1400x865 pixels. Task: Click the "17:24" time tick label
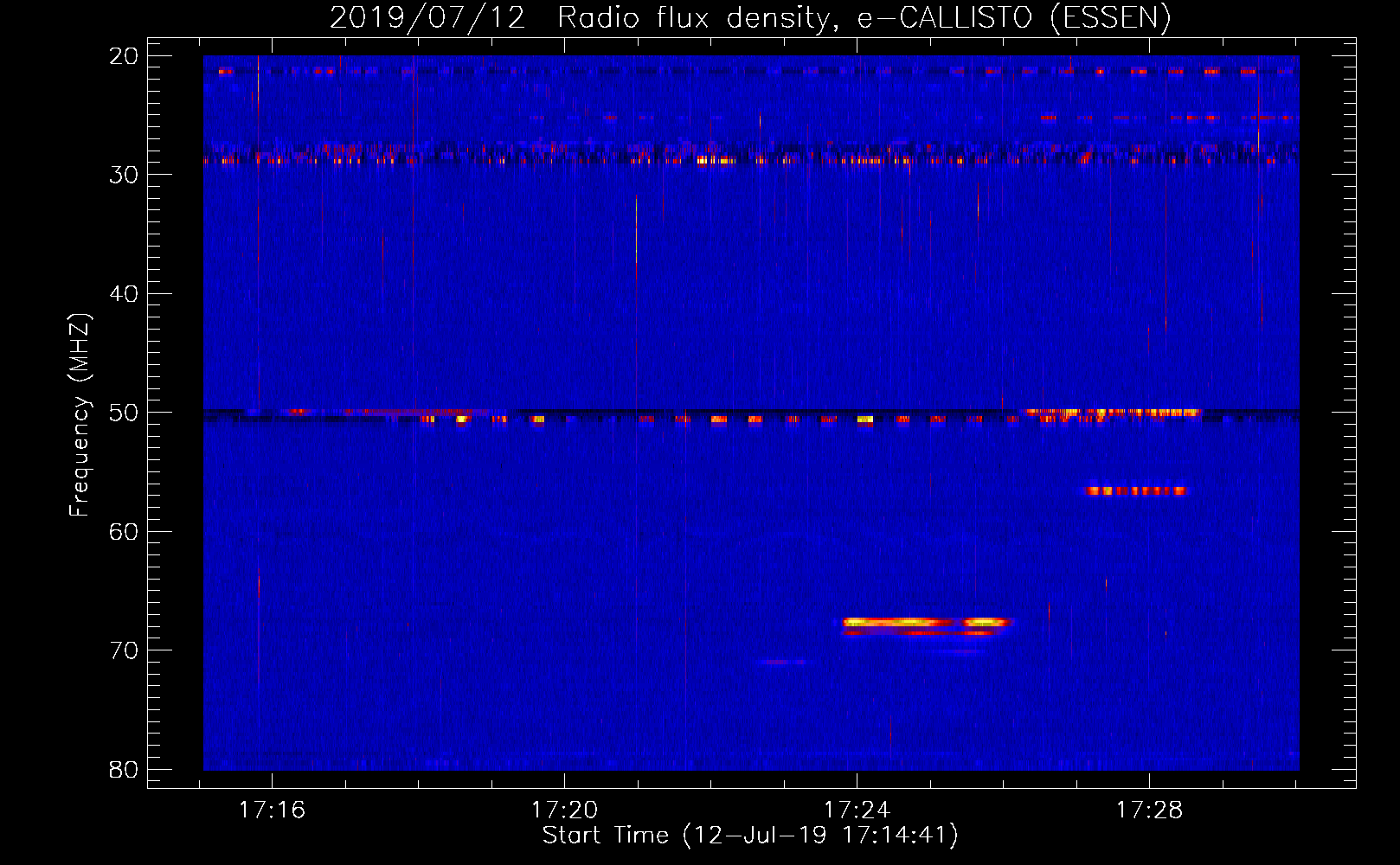[857, 811]
